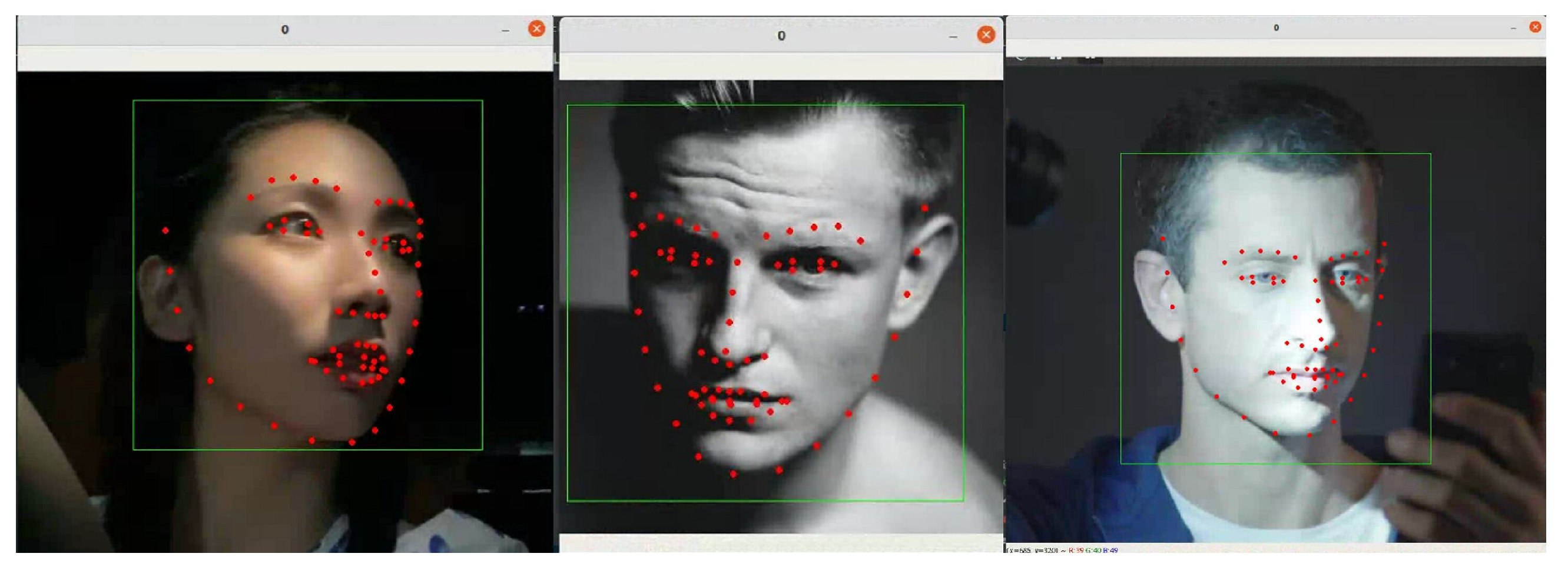Screen dimensions: 1568x570
Task: Click the blue B:49 value in status bar
Action: [1110, 551]
